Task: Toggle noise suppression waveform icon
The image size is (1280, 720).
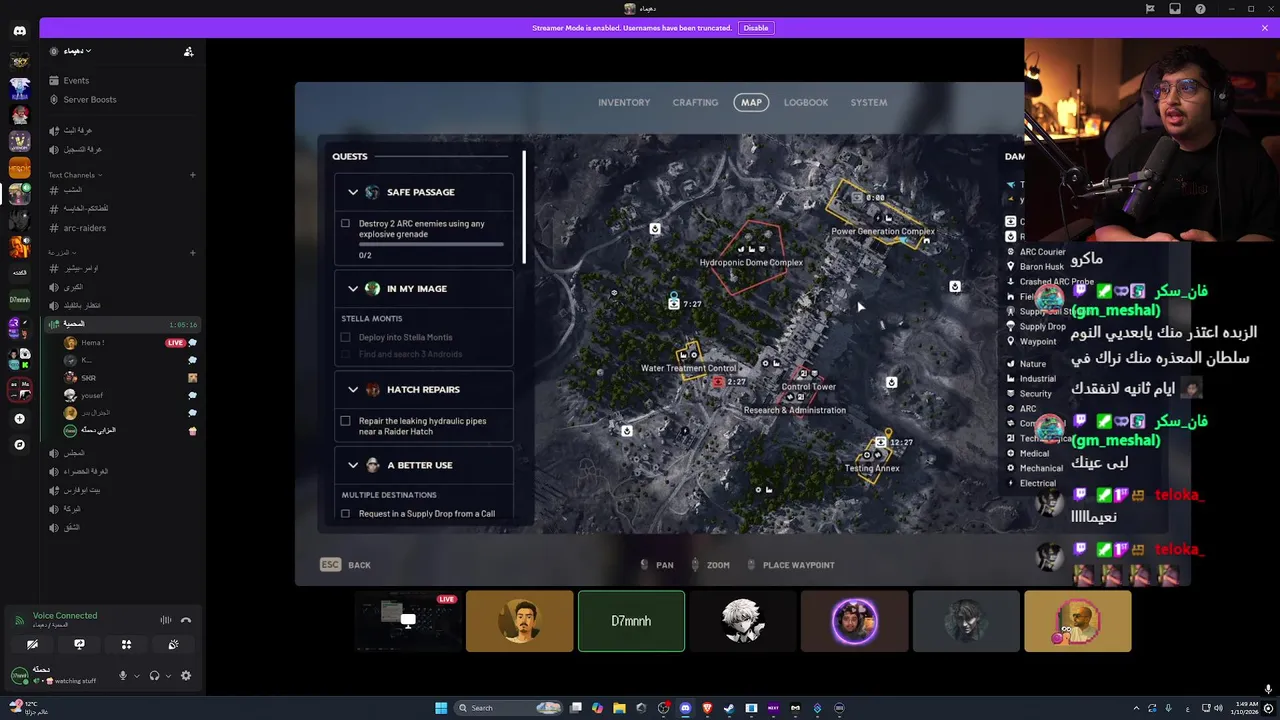Action: click(x=166, y=620)
